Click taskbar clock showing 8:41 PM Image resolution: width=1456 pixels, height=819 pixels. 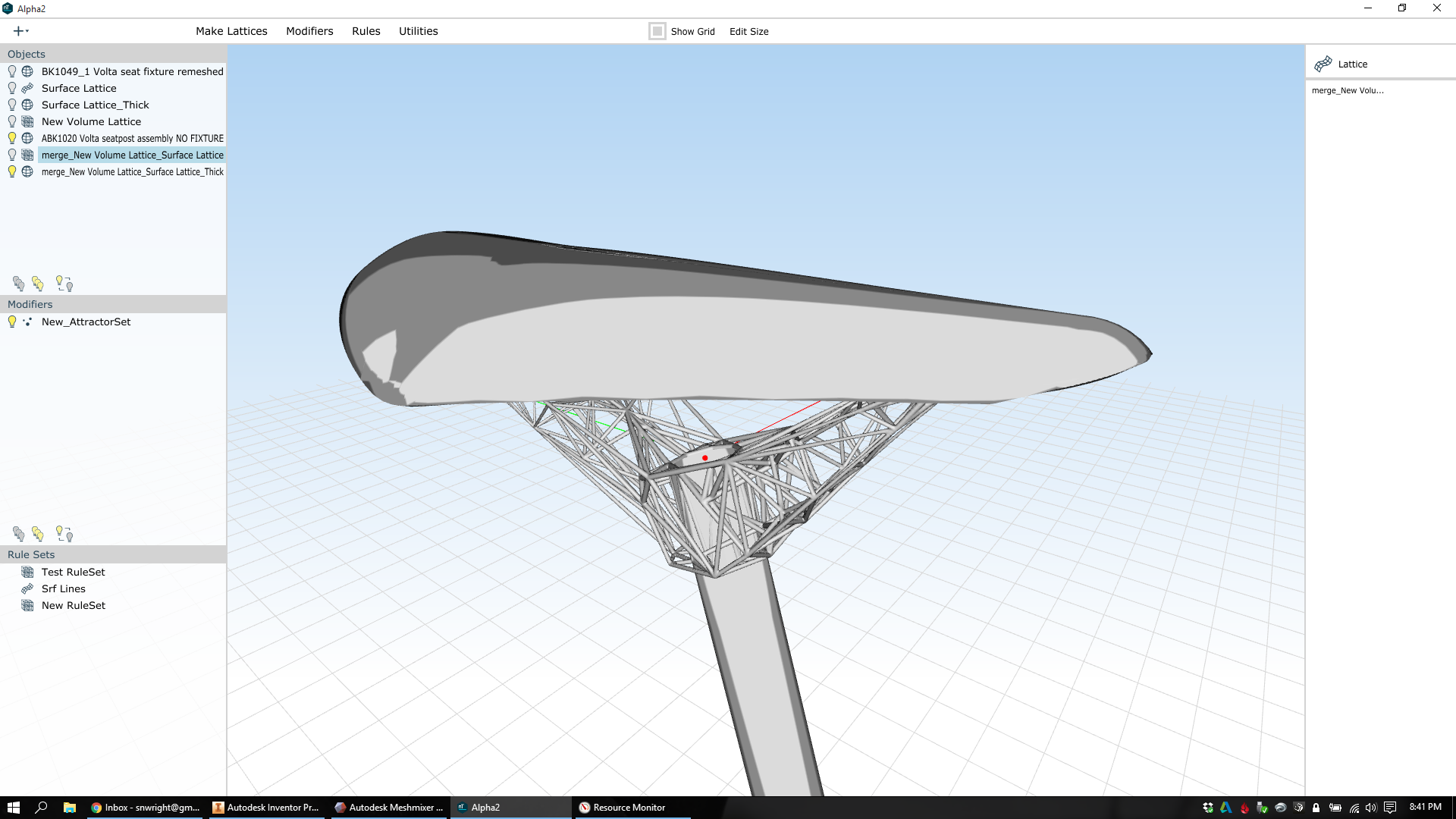tap(1425, 807)
